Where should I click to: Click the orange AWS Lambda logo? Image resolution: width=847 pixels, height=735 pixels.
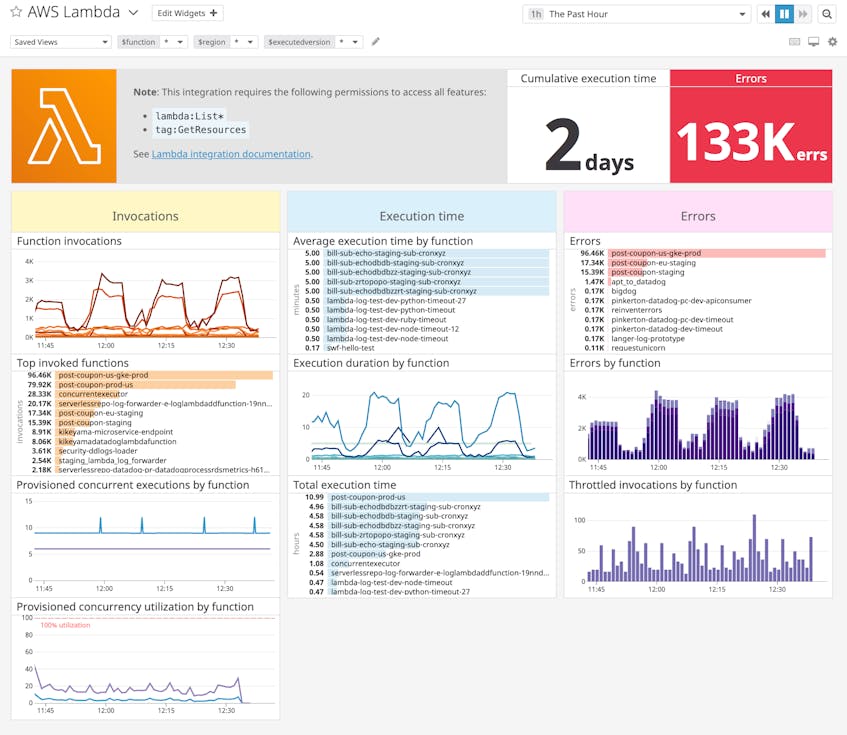tap(64, 126)
